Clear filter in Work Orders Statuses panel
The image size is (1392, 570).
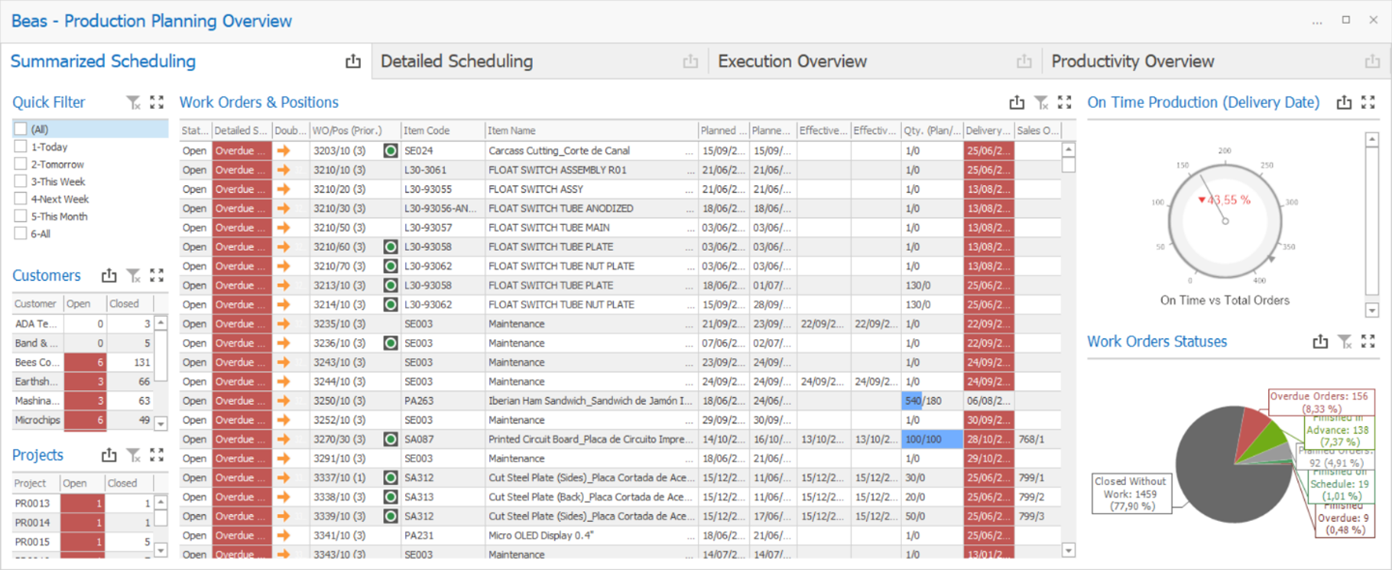point(1345,342)
